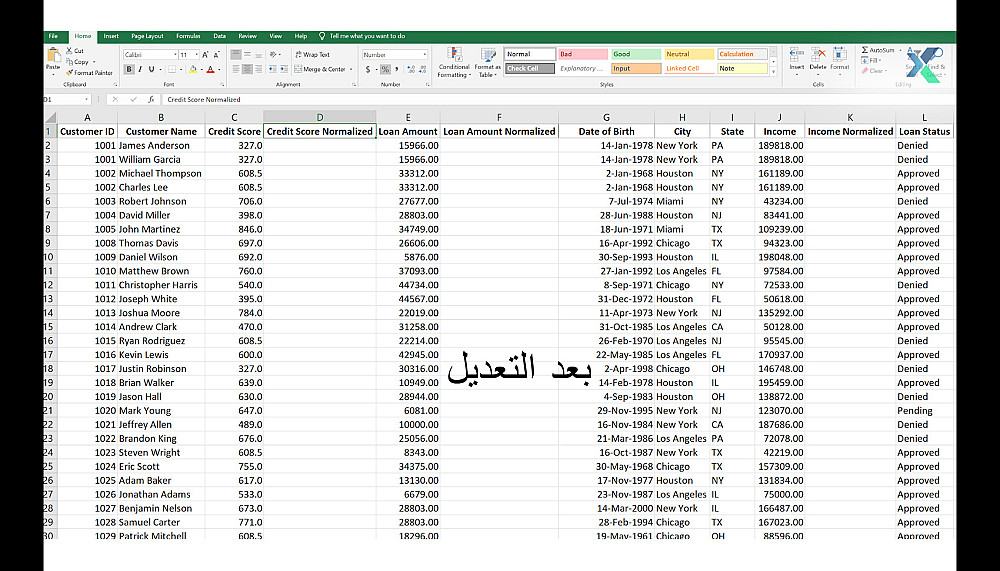Screen dimensions: 1000x571
Task: Select column F header
Action: point(499,117)
